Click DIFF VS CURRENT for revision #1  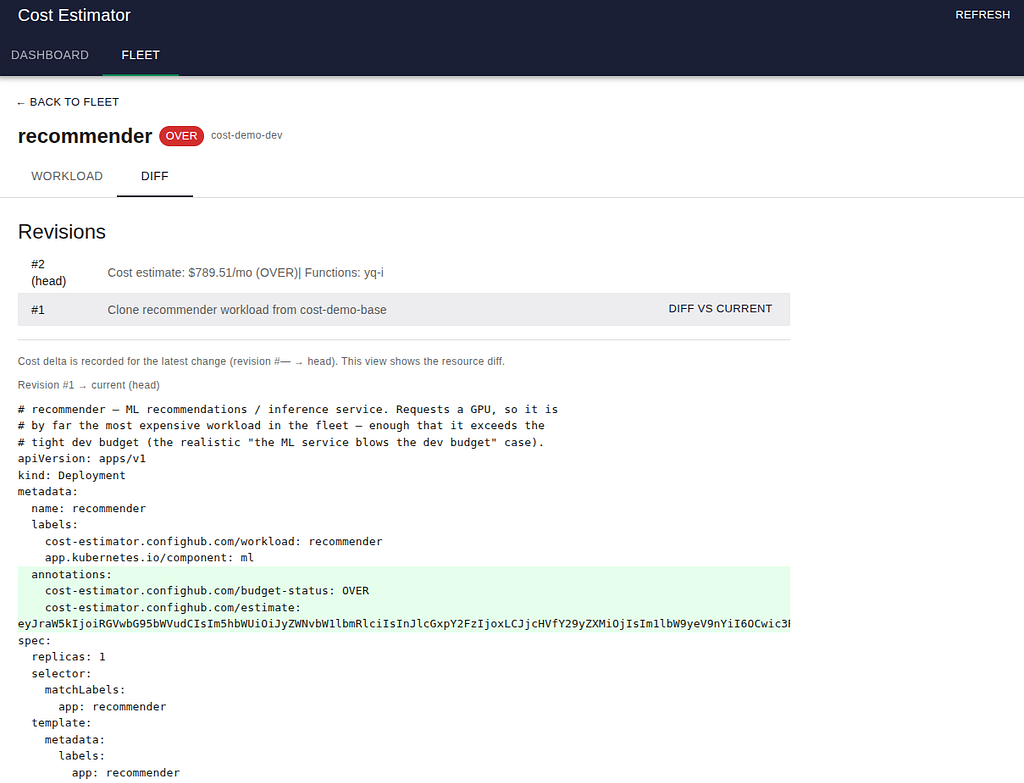[720, 309]
